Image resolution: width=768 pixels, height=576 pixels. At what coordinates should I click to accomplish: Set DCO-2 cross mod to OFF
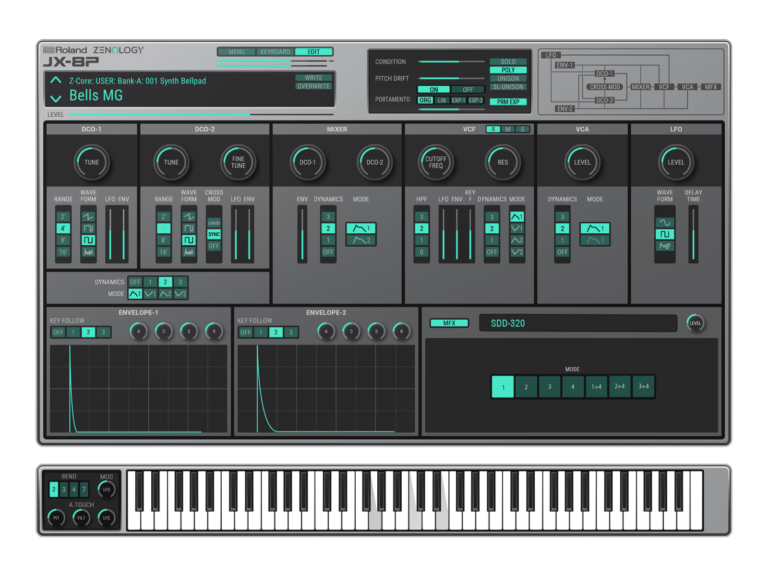pyautogui.click(x=214, y=246)
